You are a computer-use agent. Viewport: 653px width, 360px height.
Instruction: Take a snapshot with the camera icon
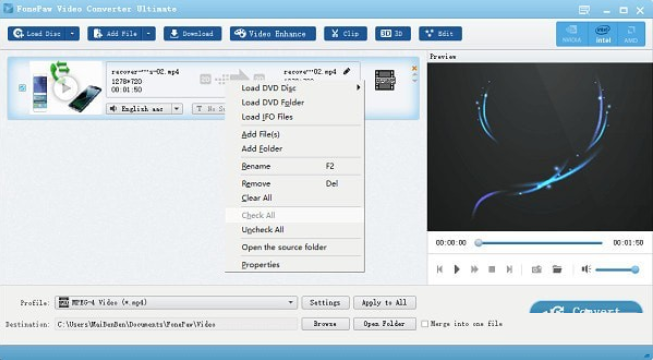pyautogui.click(x=536, y=270)
